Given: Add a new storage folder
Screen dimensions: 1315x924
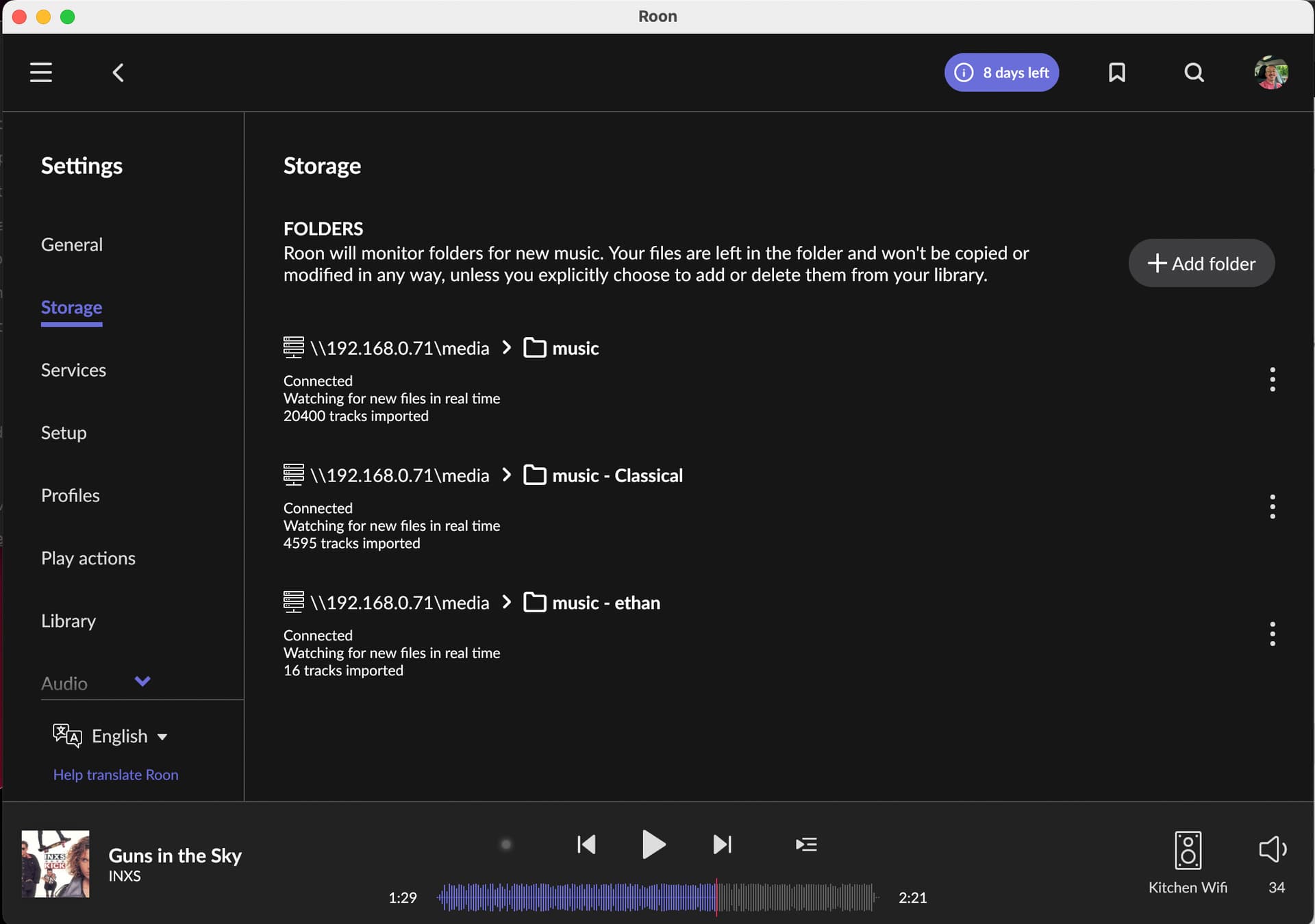Looking at the screenshot, I should [x=1201, y=263].
